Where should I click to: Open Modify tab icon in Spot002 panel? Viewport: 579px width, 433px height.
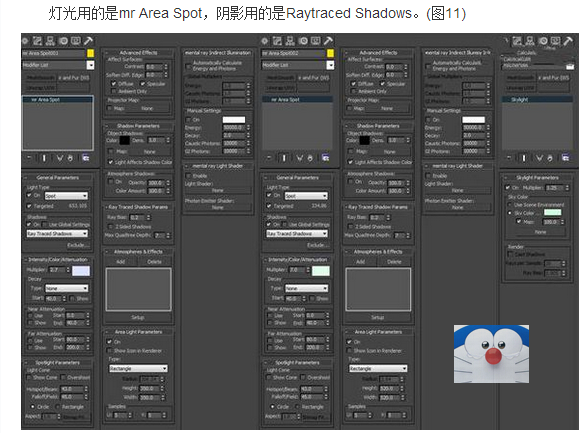277,41
